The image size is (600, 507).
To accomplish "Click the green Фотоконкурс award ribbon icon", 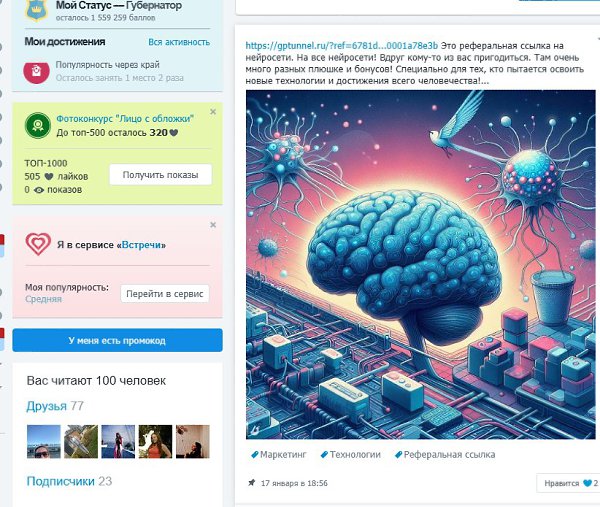I will pyautogui.click(x=38, y=125).
